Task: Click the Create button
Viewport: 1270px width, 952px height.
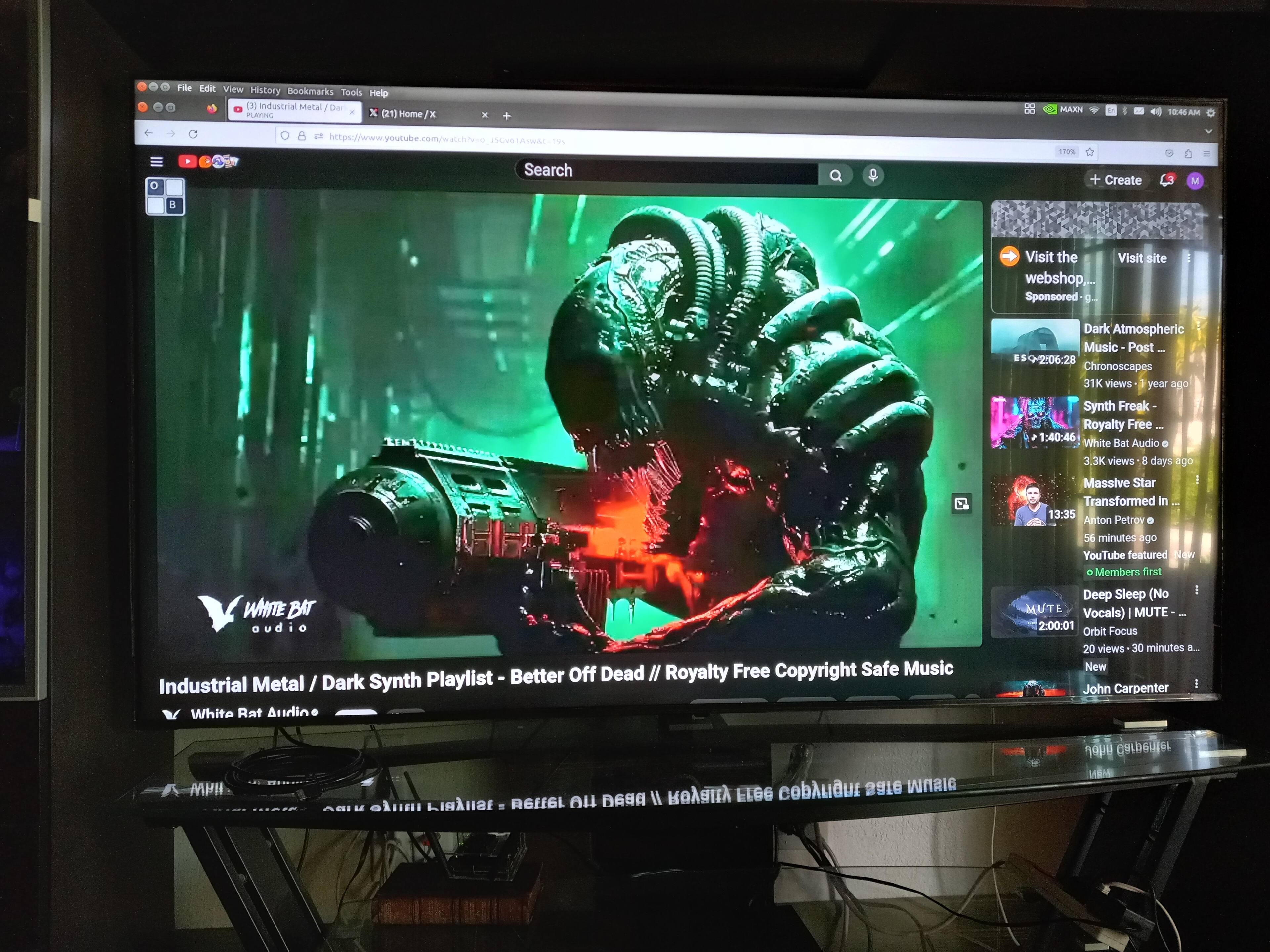Action: [x=1116, y=179]
